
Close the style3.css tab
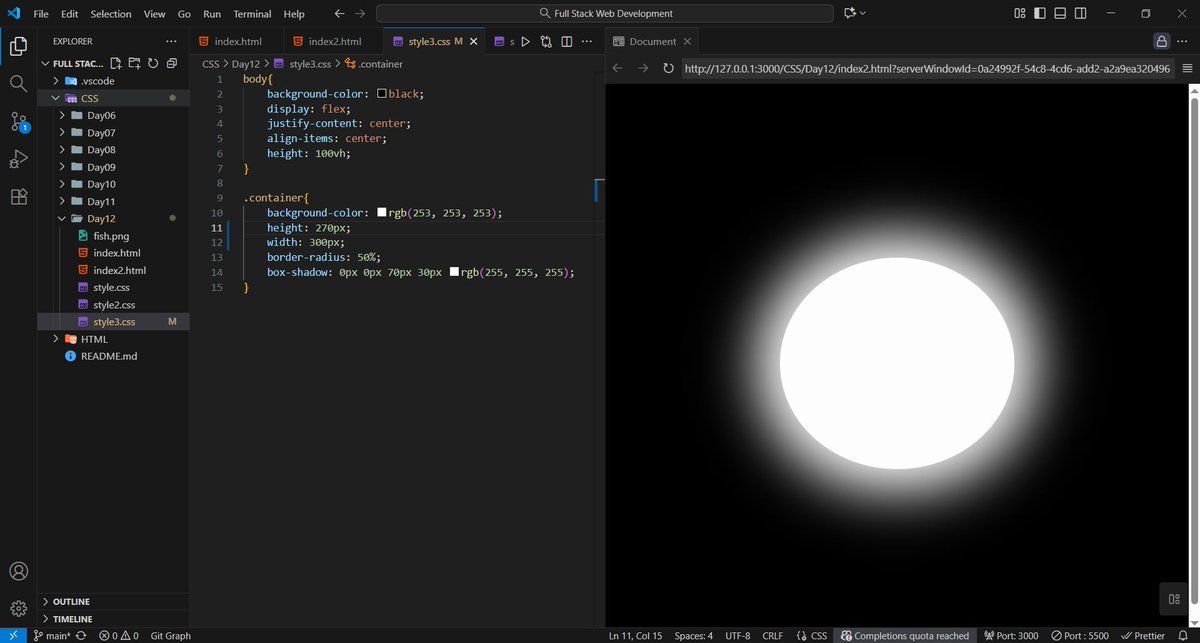pyautogui.click(x=474, y=42)
